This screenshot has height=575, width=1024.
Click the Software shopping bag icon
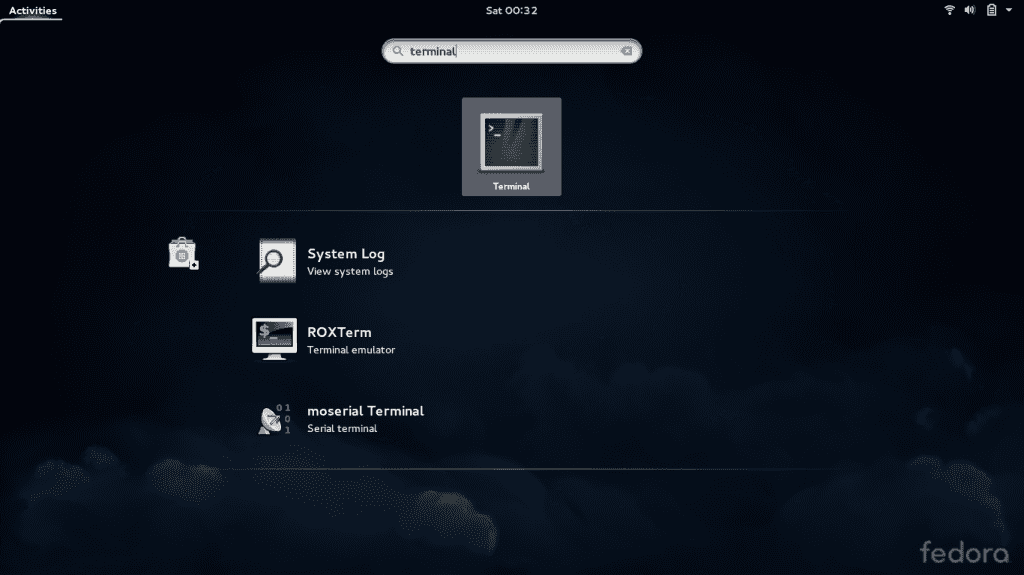pos(182,254)
